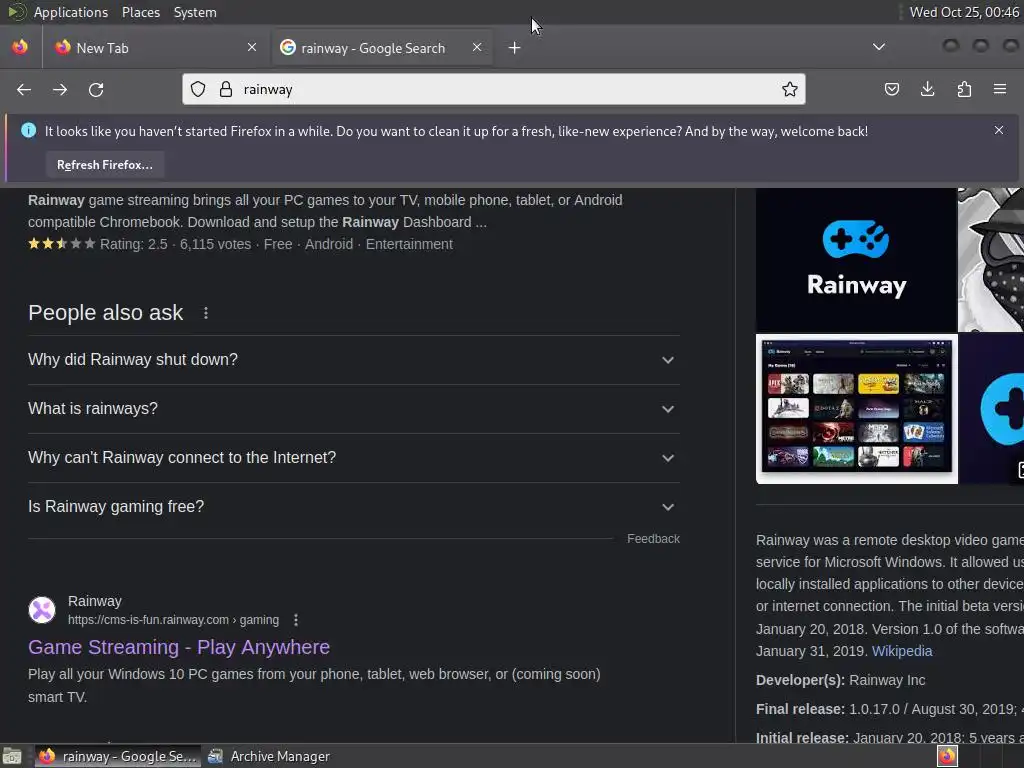This screenshot has height=768, width=1024.
Task: Open the Extensions puzzle icon
Action: pyautogui.click(x=964, y=89)
